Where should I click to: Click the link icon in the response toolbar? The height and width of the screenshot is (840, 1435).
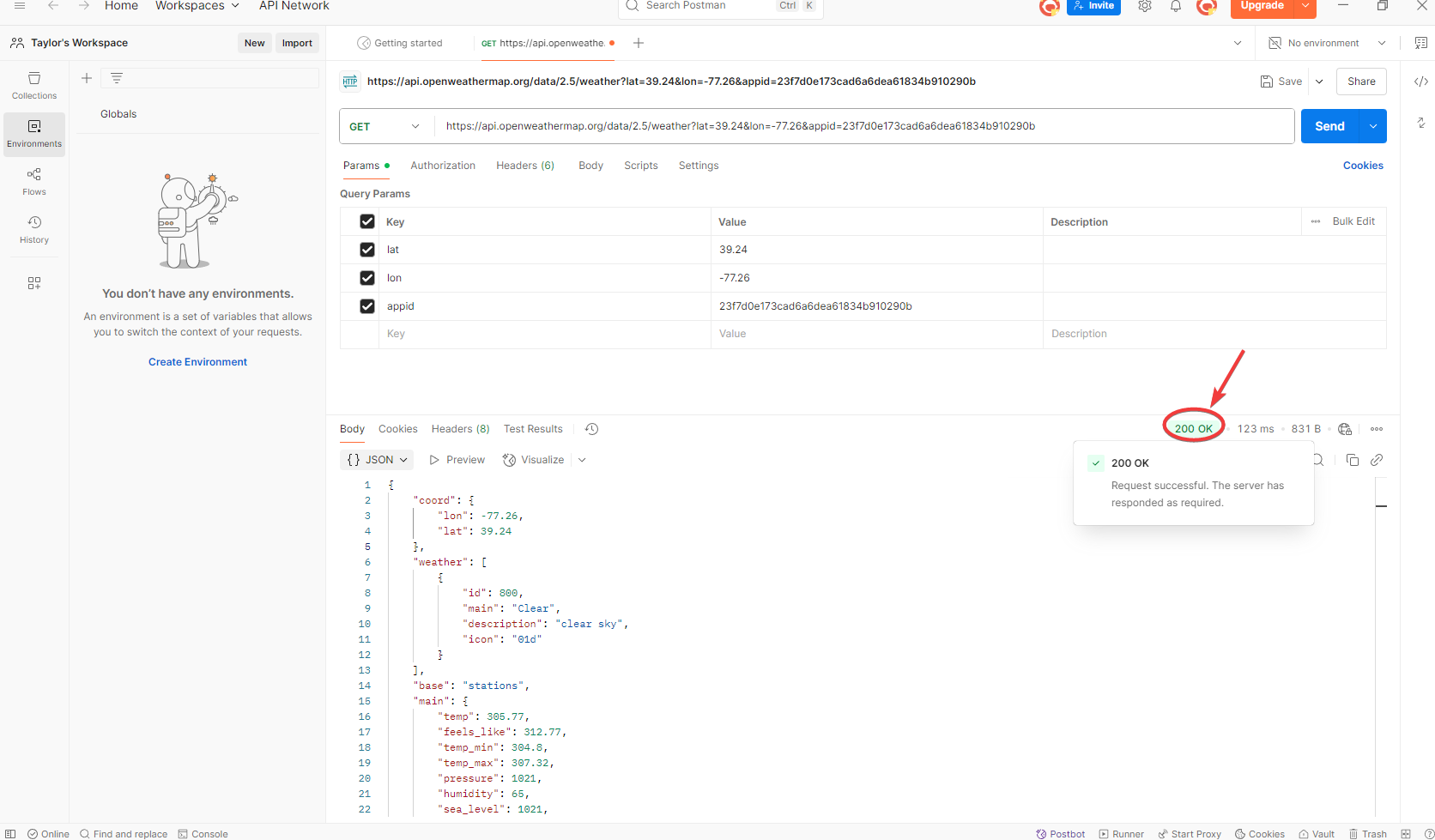[1377, 460]
